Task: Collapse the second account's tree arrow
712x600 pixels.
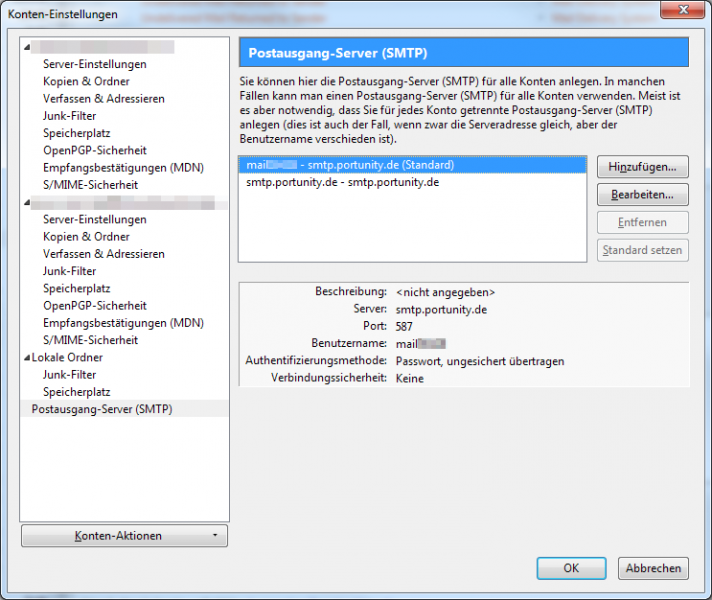Action: pos(26,203)
